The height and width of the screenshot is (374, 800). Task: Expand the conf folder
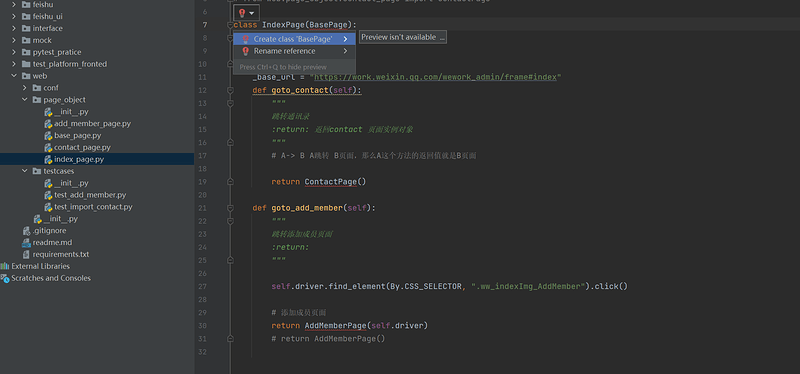coord(24,88)
